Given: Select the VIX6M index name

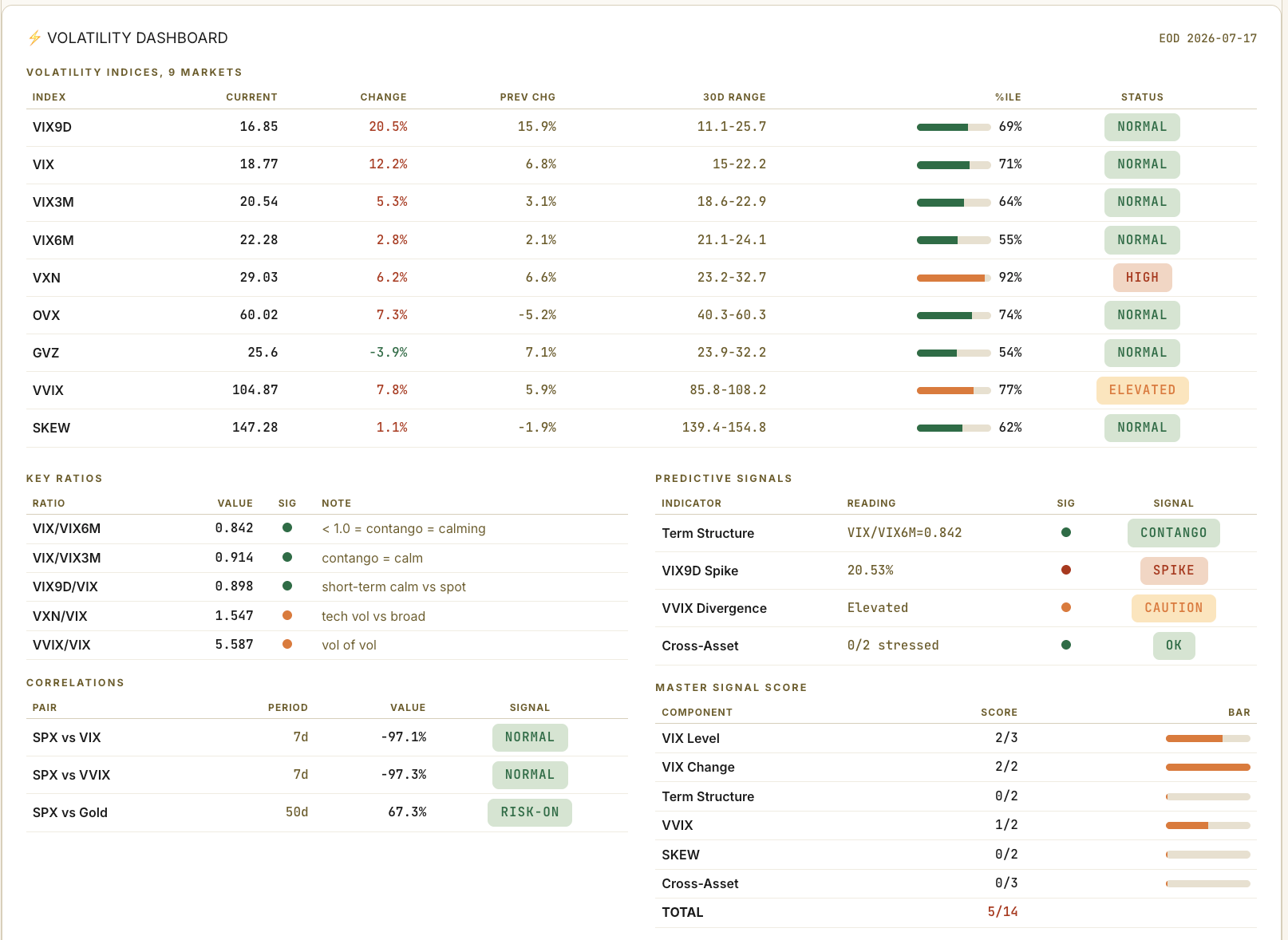Looking at the screenshot, I should [x=53, y=240].
